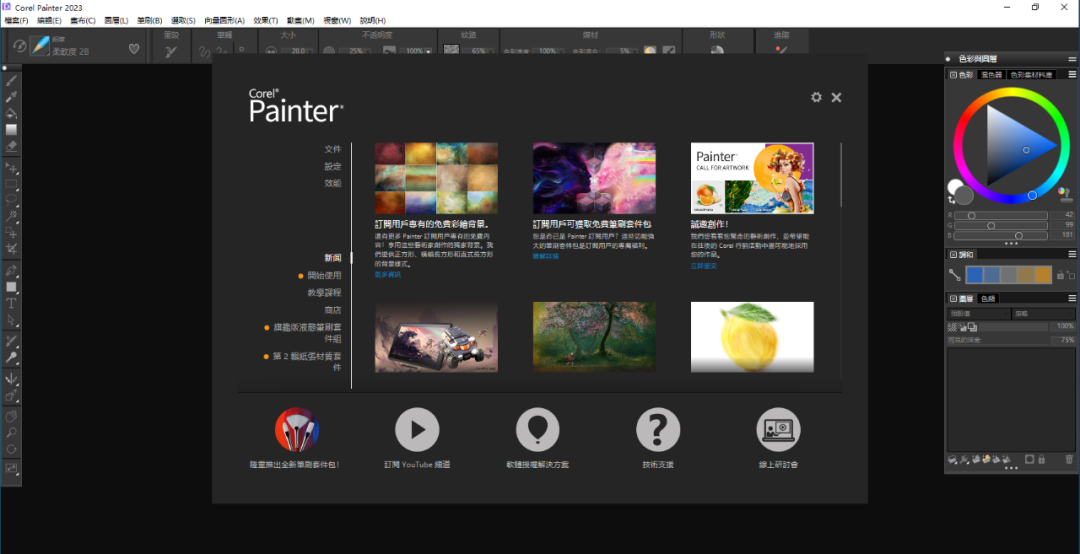Select the Magnifier tool

tap(11, 433)
